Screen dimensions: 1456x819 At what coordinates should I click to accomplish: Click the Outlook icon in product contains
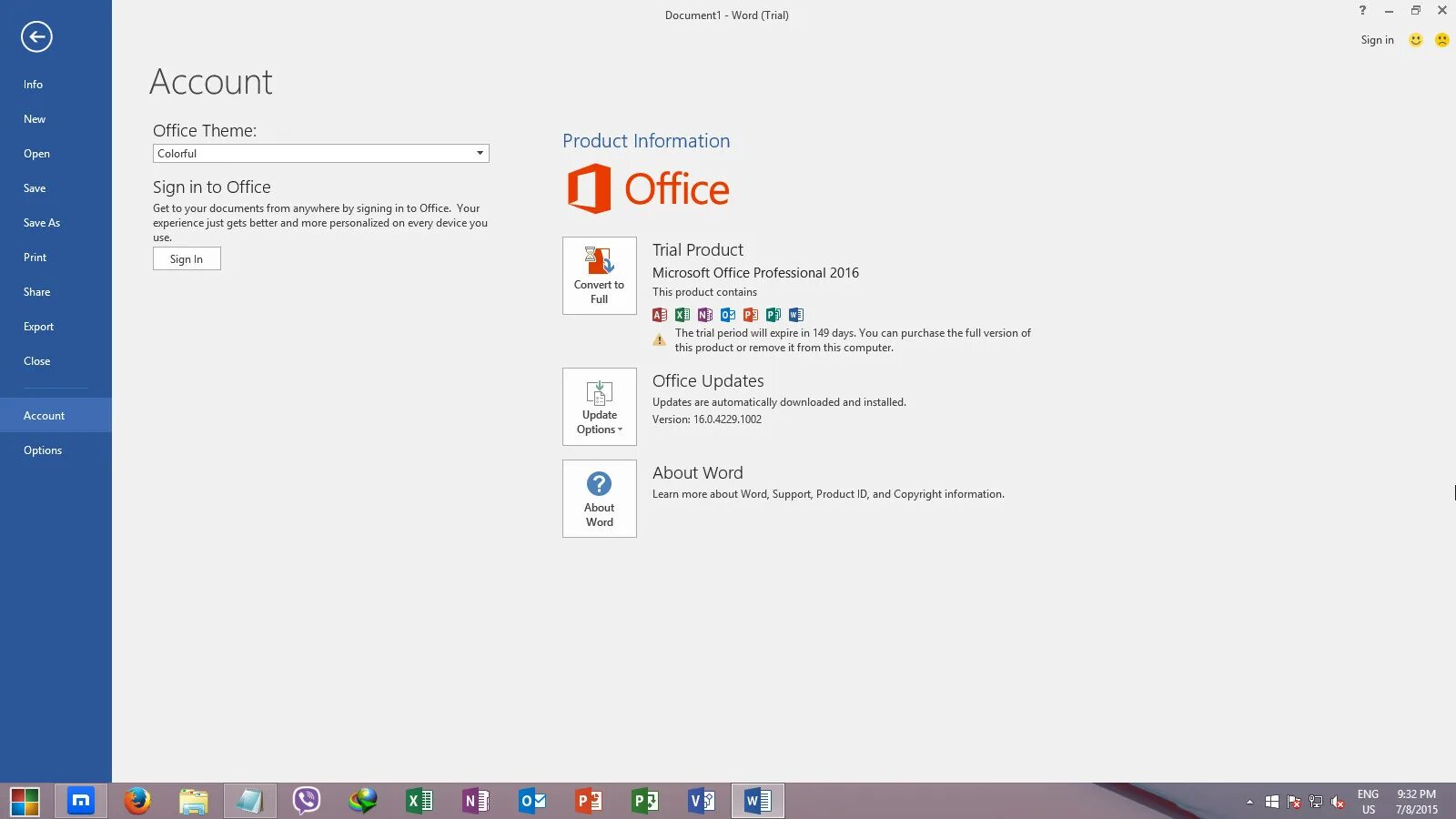728,315
